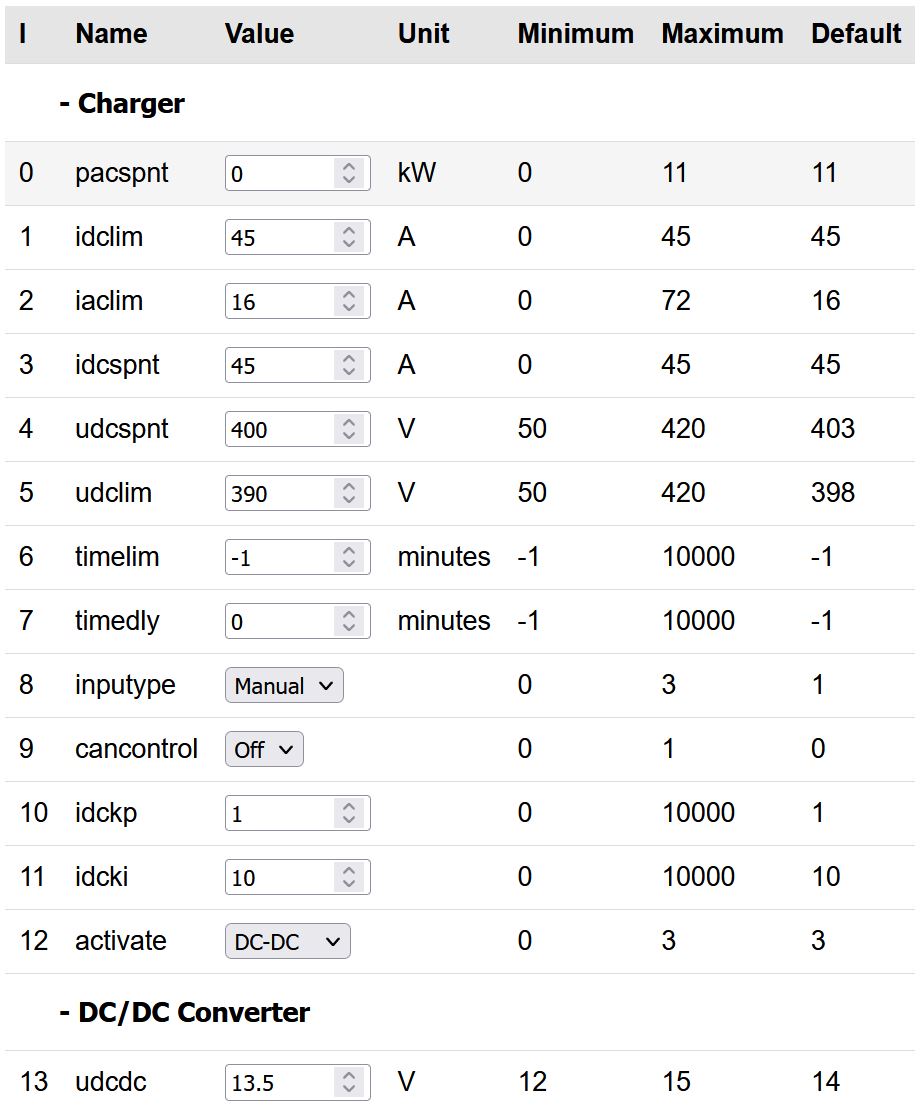Screen dimensions: 923x1112
Task: Click the pacspnt value stepper arrows
Action: click(348, 173)
